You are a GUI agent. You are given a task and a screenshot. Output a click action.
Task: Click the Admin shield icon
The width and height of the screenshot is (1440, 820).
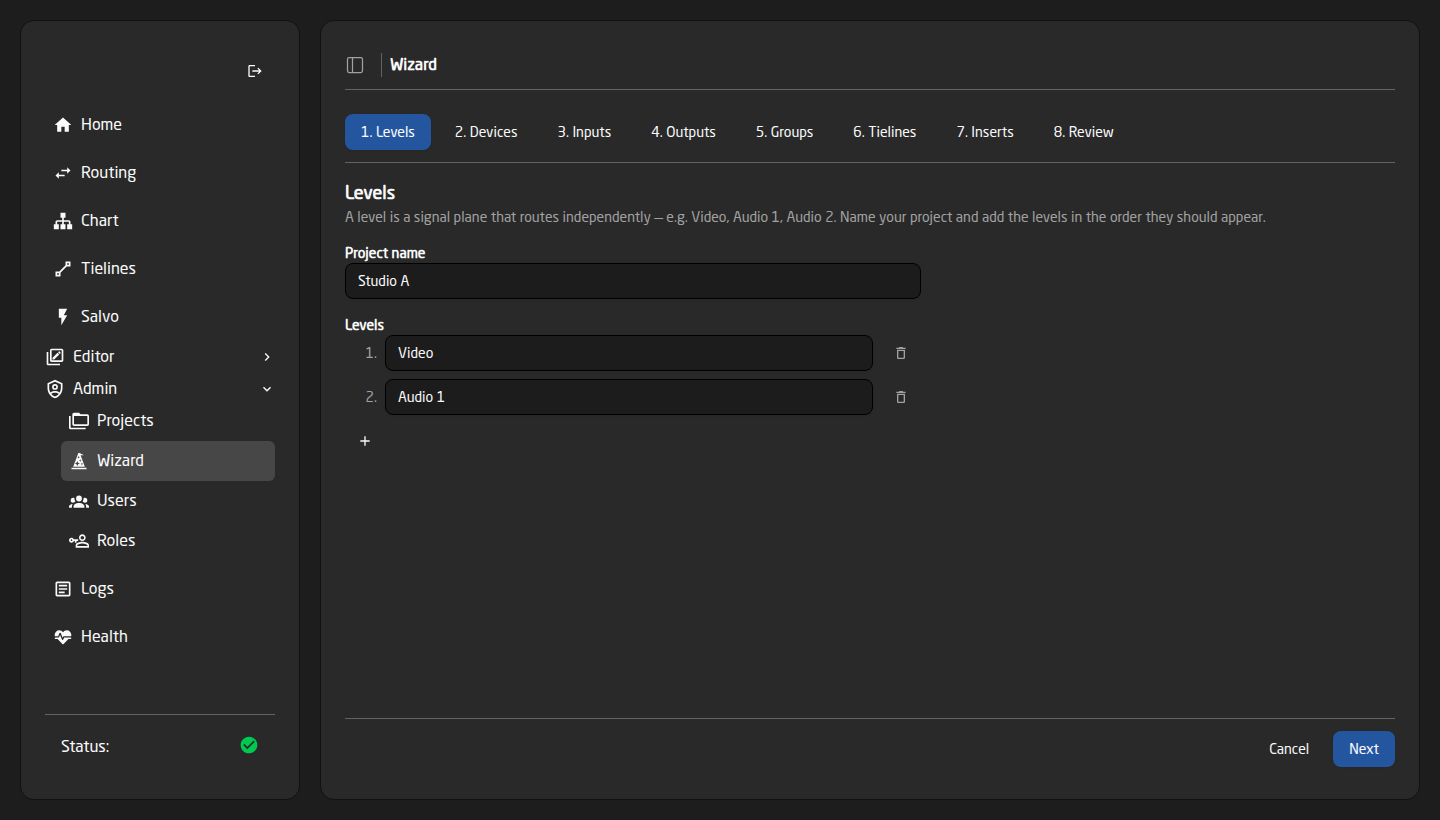[55, 389]
